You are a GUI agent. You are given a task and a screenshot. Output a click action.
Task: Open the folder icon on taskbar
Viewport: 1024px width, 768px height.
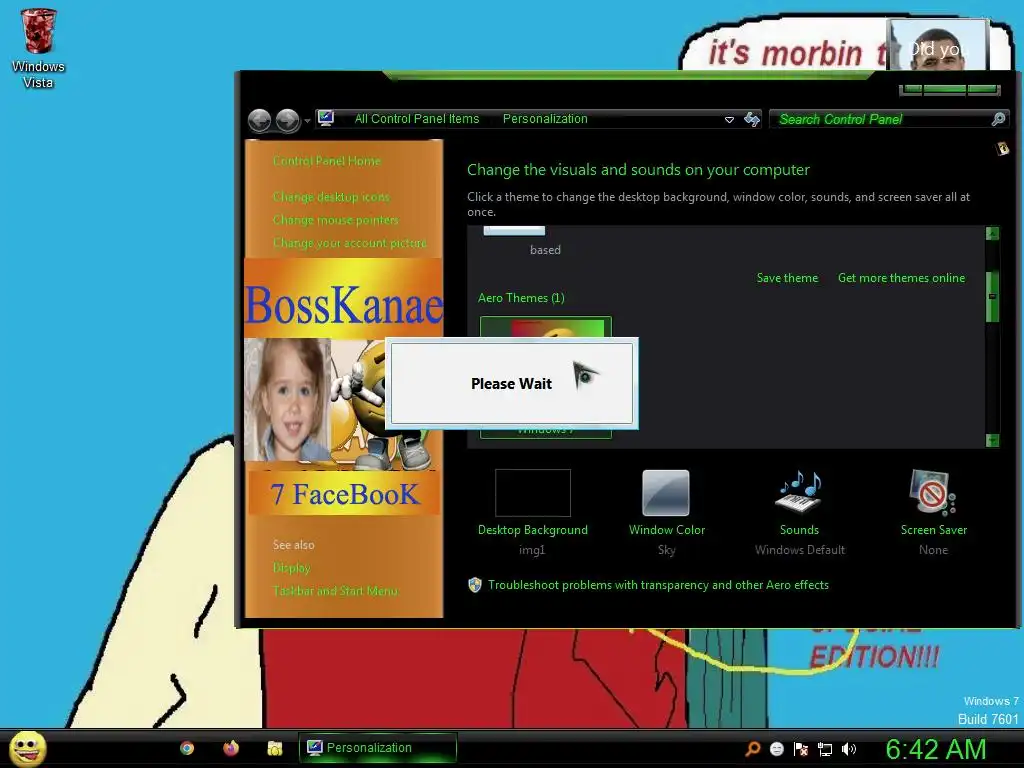tap(274, 748)
